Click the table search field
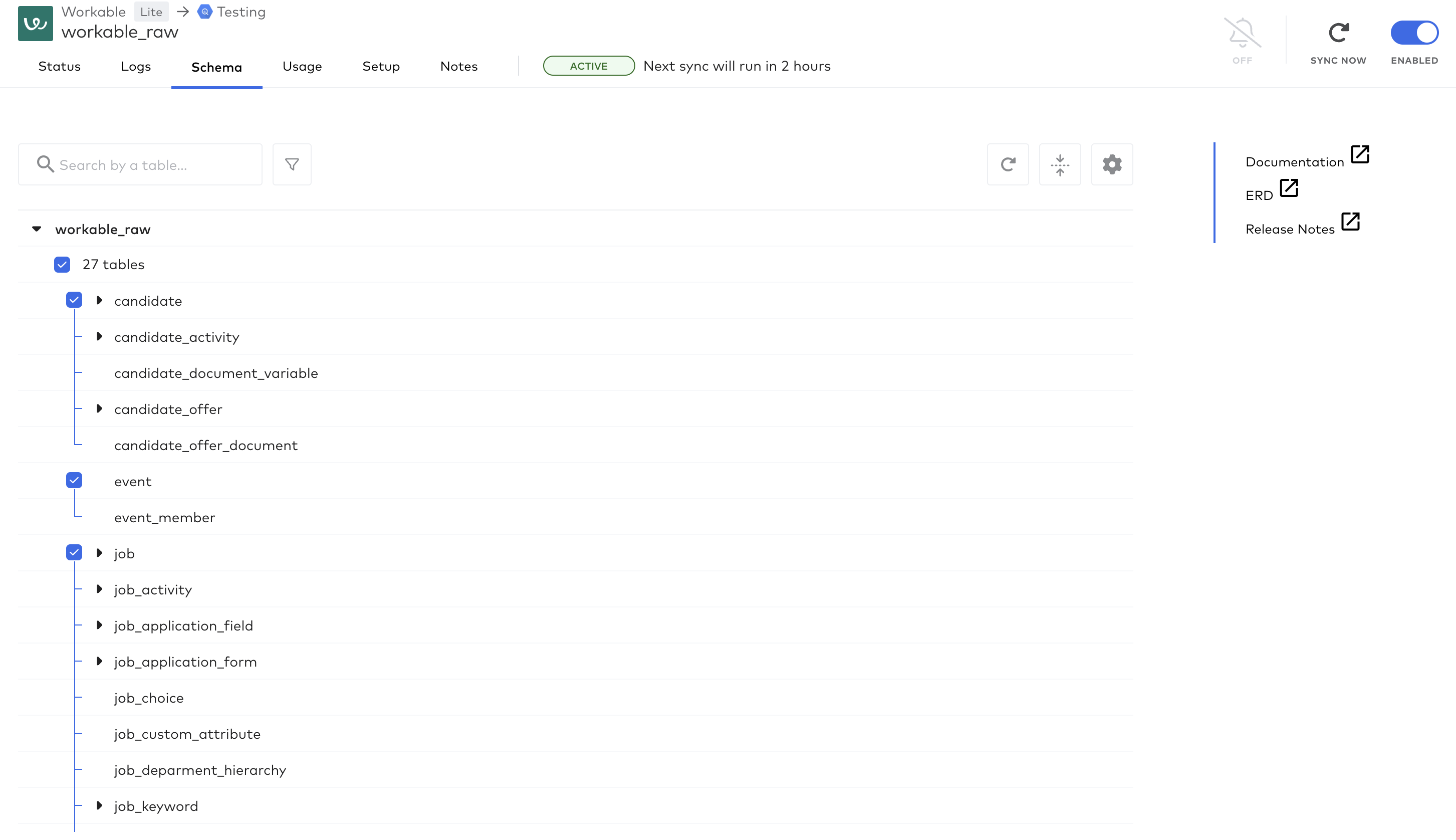This screenshot has height=840, width=1456. coord(140,164)
